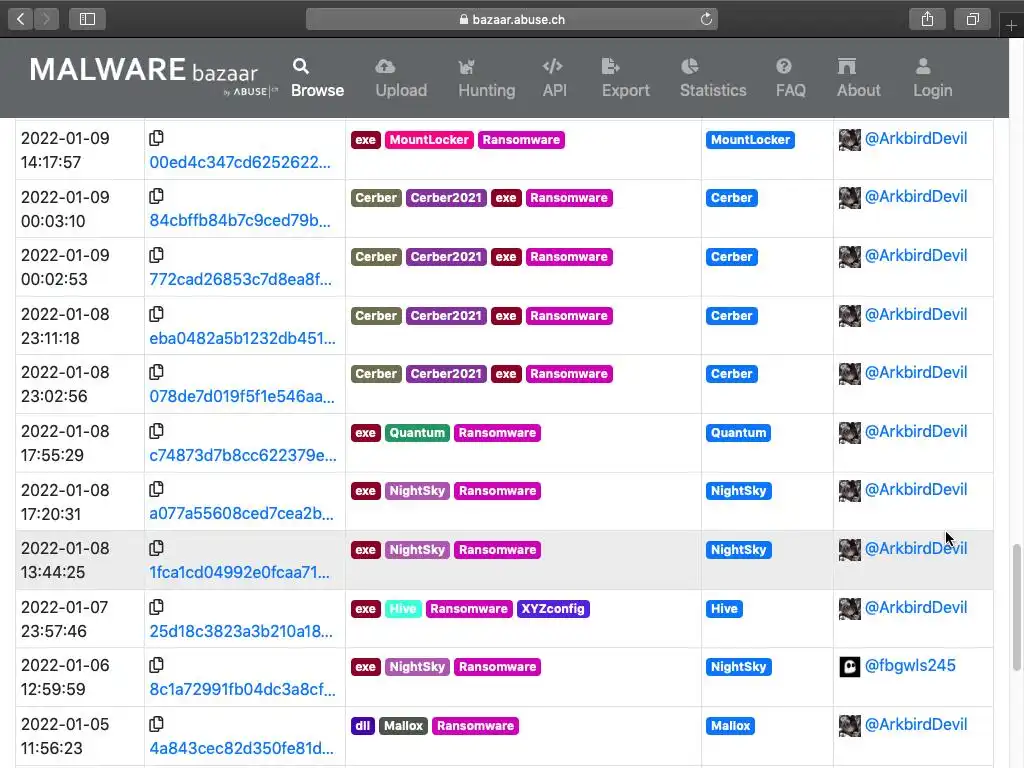Open a new tab with plus button
1024x768 pixels.
(1011, 25)
